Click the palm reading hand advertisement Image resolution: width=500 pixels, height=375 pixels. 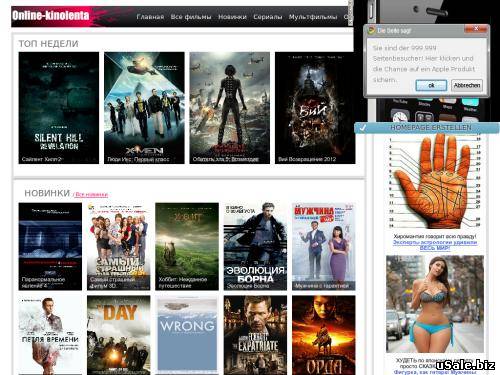coord(435,182)
